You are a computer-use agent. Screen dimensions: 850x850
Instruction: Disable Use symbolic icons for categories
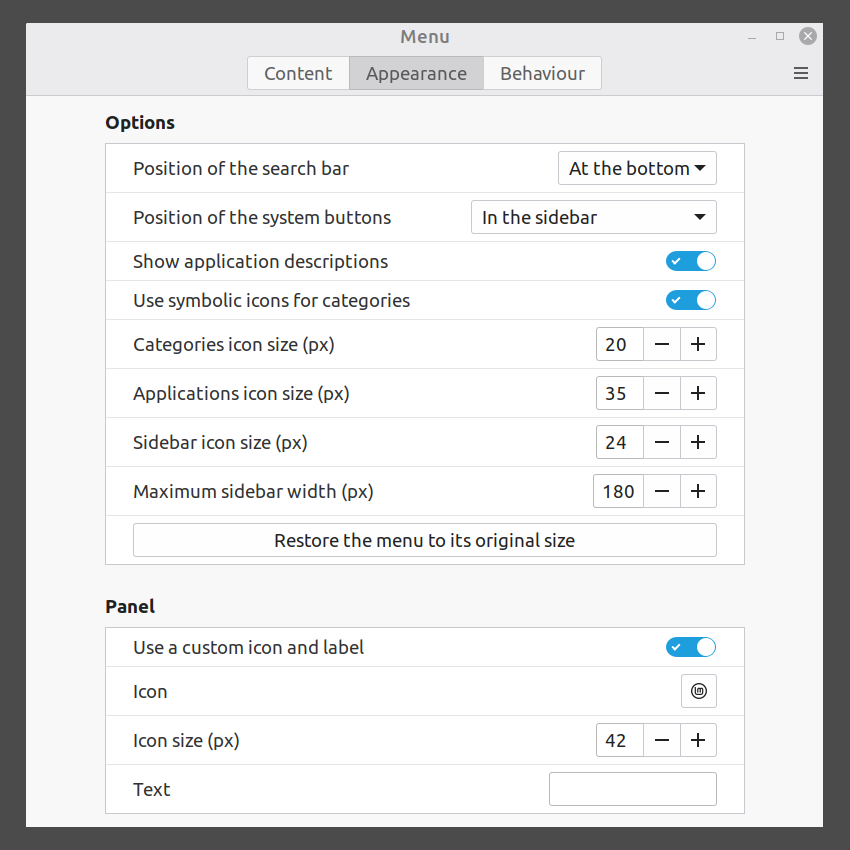click(x=691, y=300)
